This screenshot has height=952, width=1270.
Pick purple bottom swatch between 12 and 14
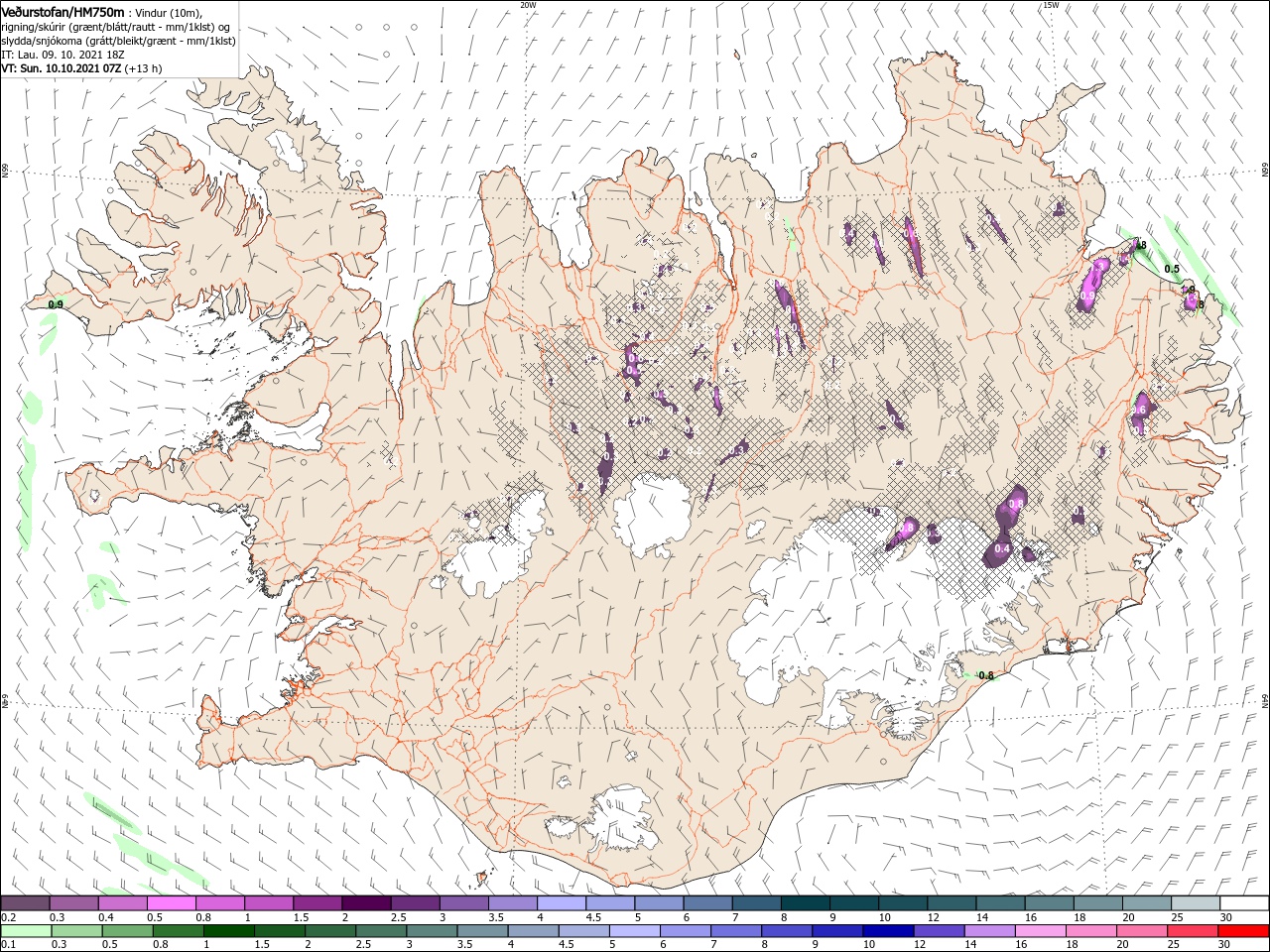tap(939, 931)
